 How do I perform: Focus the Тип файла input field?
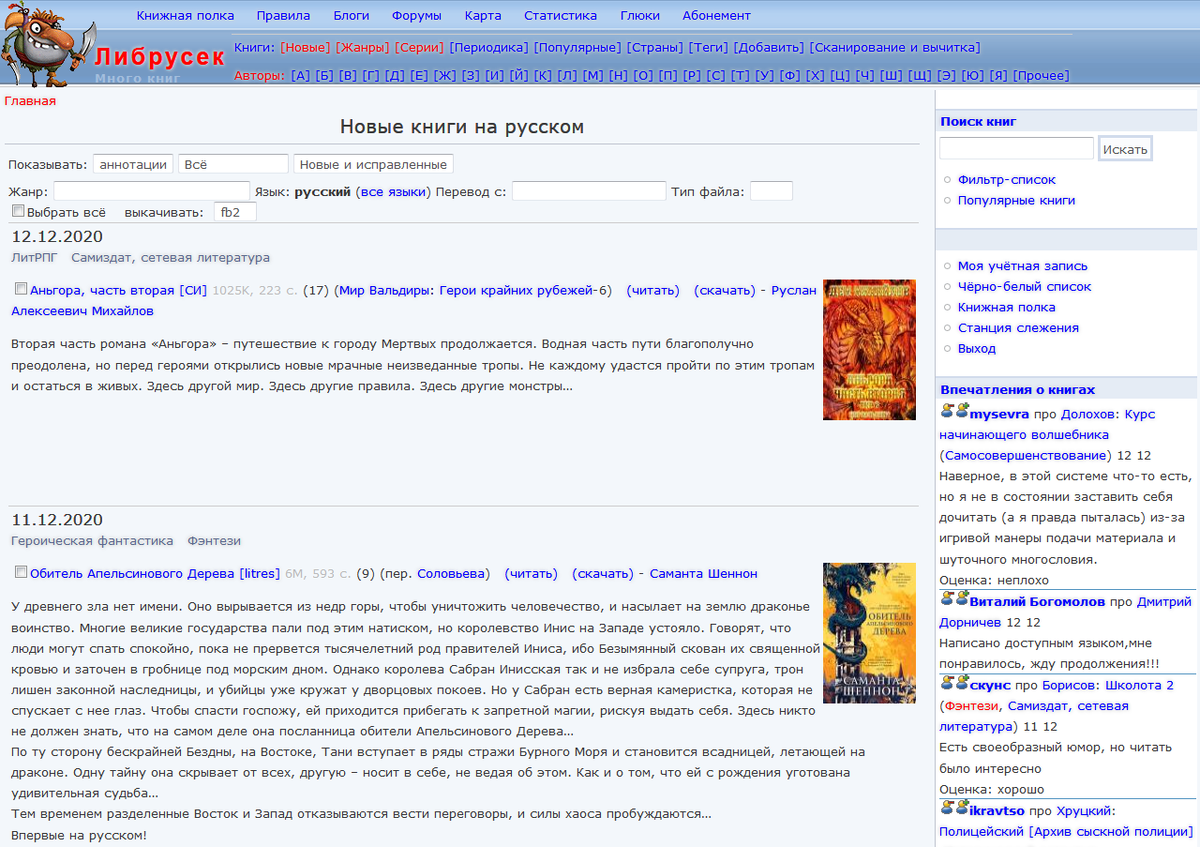[x=771, y=191]
